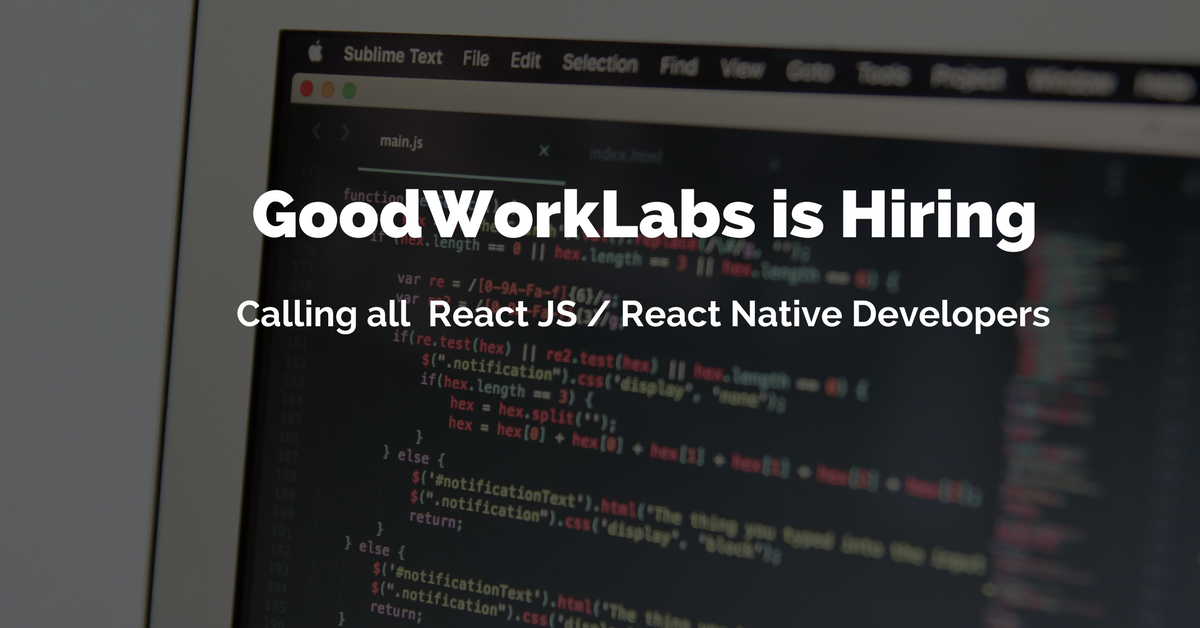Screen dimensions: 1200x628
Task: Click the back navigation chevron
Action: 317,130
